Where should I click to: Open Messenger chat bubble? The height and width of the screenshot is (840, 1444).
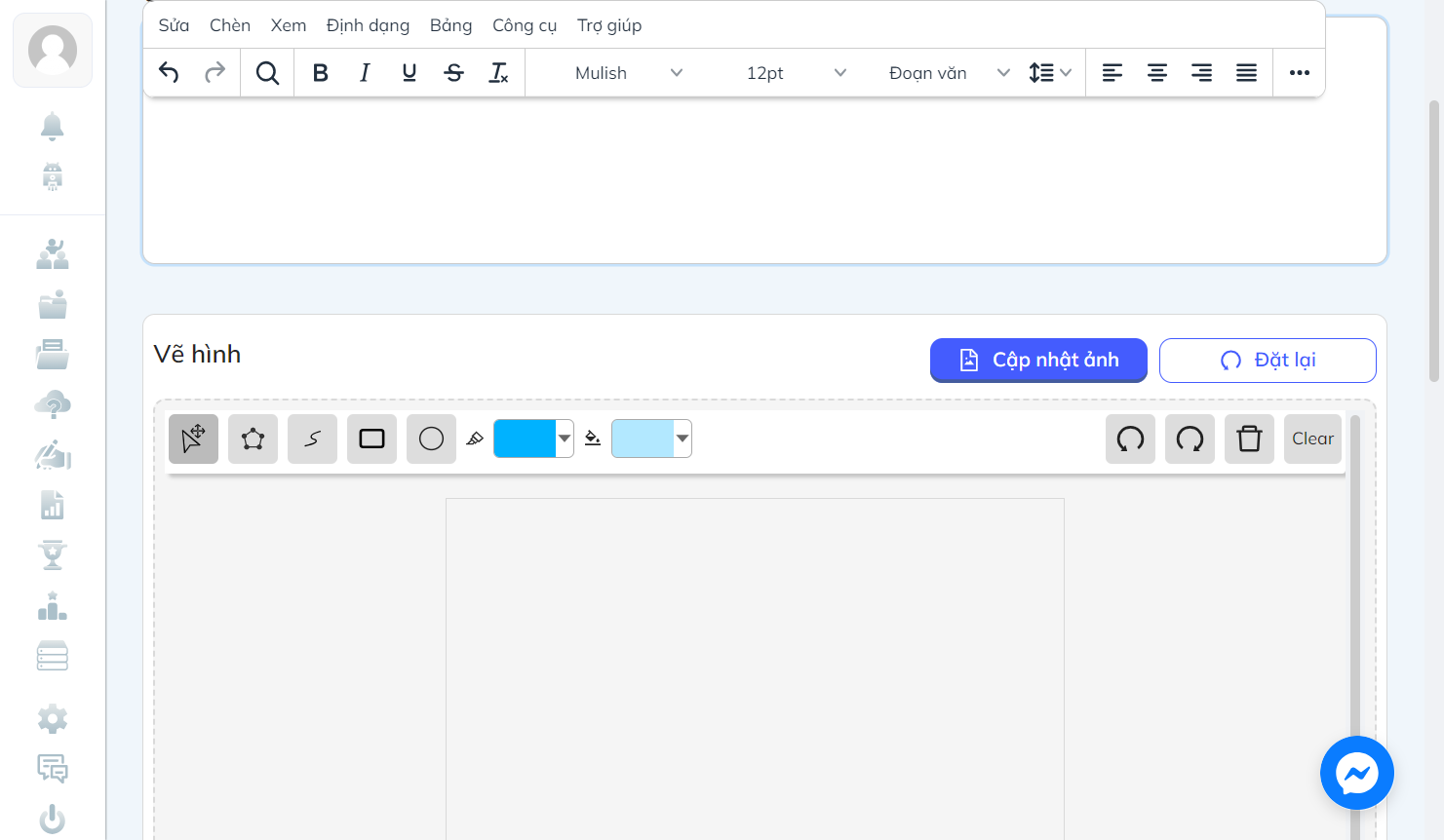(x=1357, y=773)
